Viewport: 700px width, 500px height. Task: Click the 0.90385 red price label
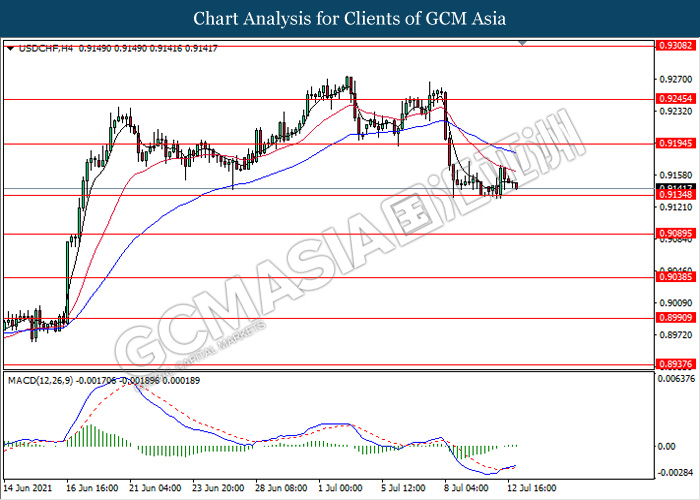[675, 277]
